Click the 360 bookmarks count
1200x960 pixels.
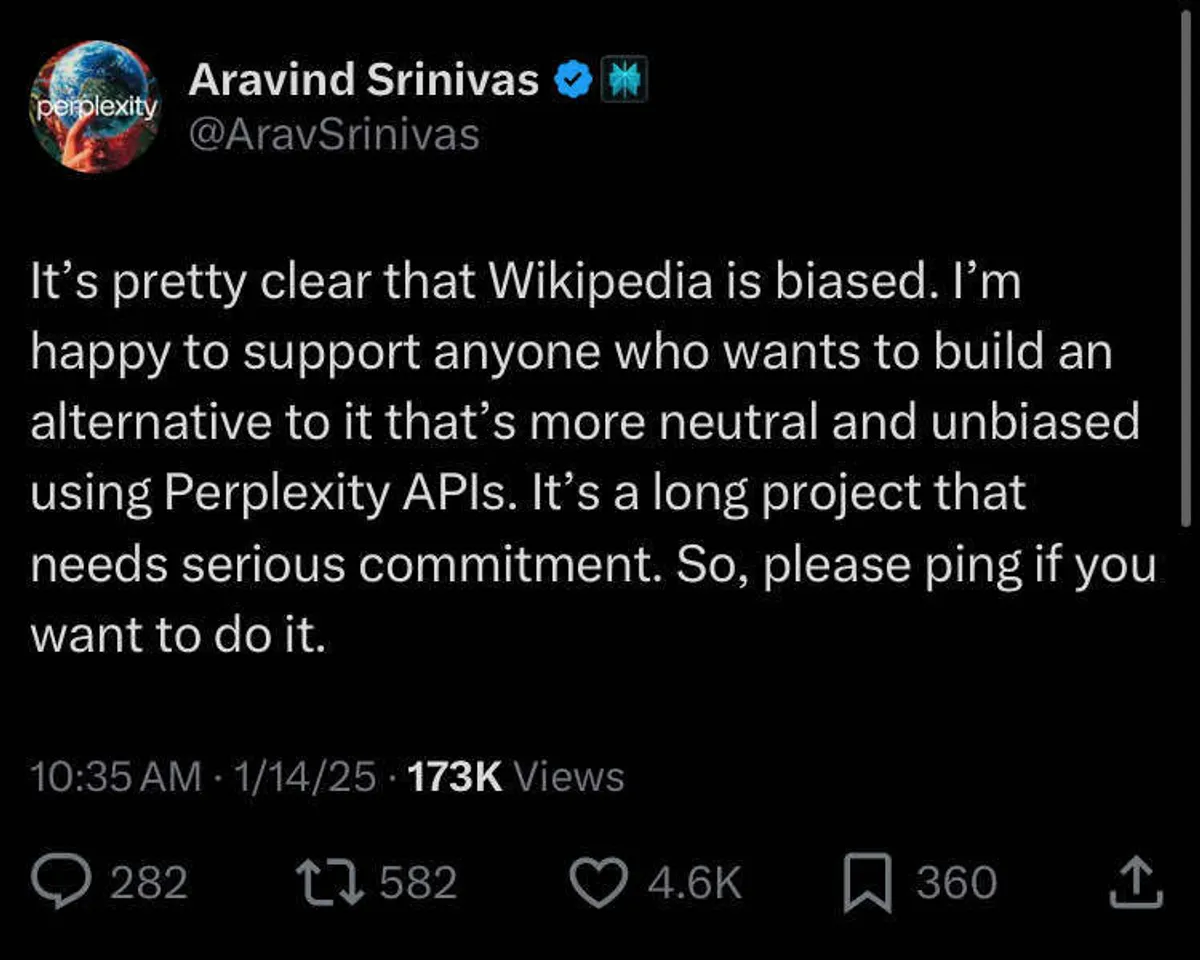[957, 884]
